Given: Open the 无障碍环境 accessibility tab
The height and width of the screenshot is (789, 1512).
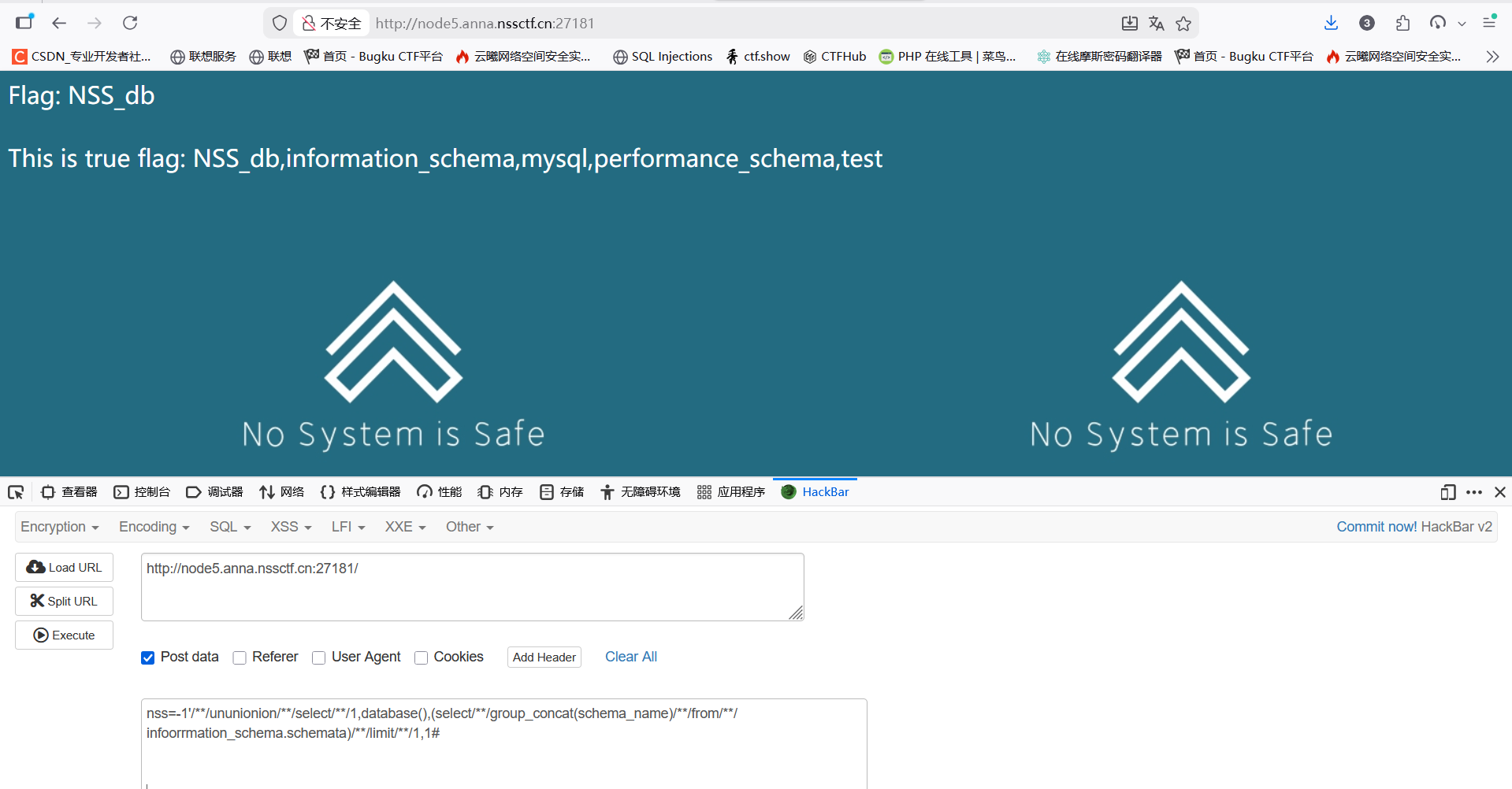Looking at the screenshot, I should coord(641,492).
